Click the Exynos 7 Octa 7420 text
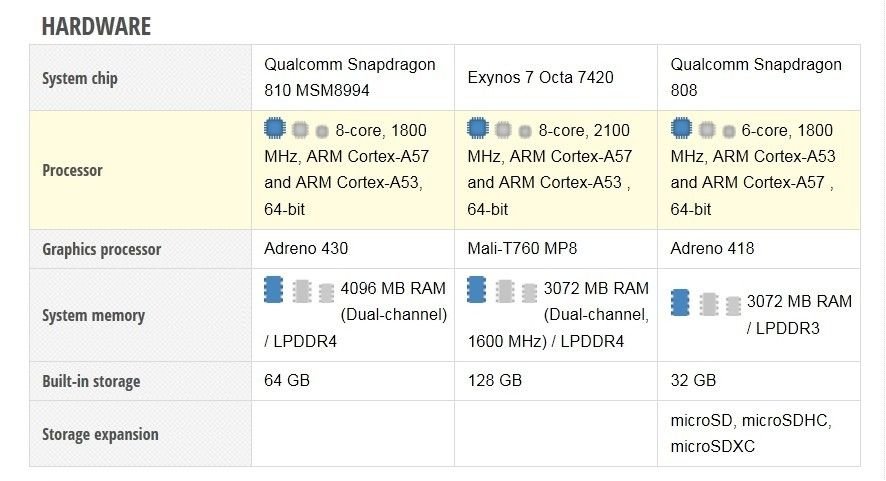Screen dimensions: 886x481 [x=540, y=77]
